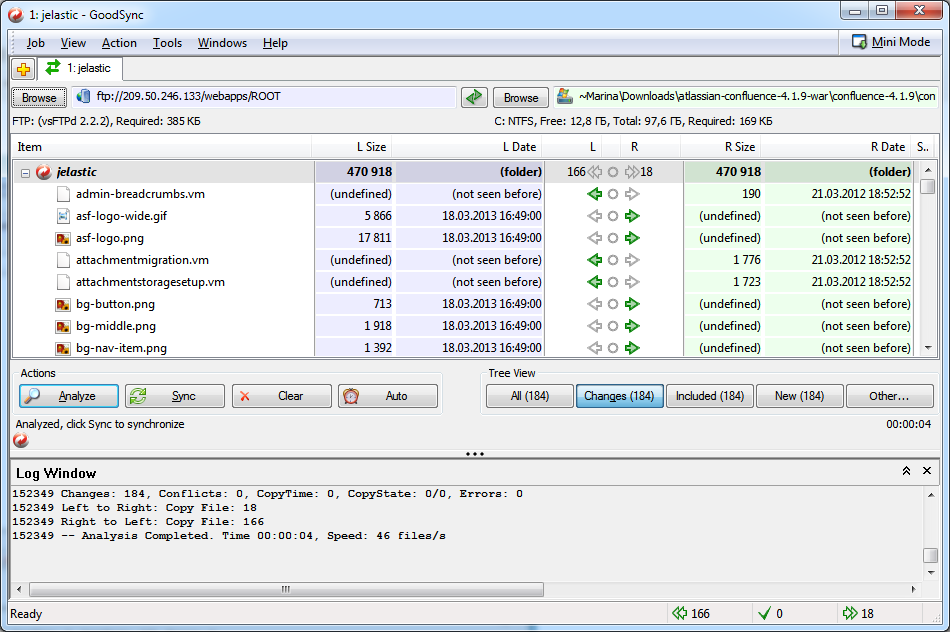Click the new job plus icon
The image size is (950, 632).
click(x=24, y=69)
